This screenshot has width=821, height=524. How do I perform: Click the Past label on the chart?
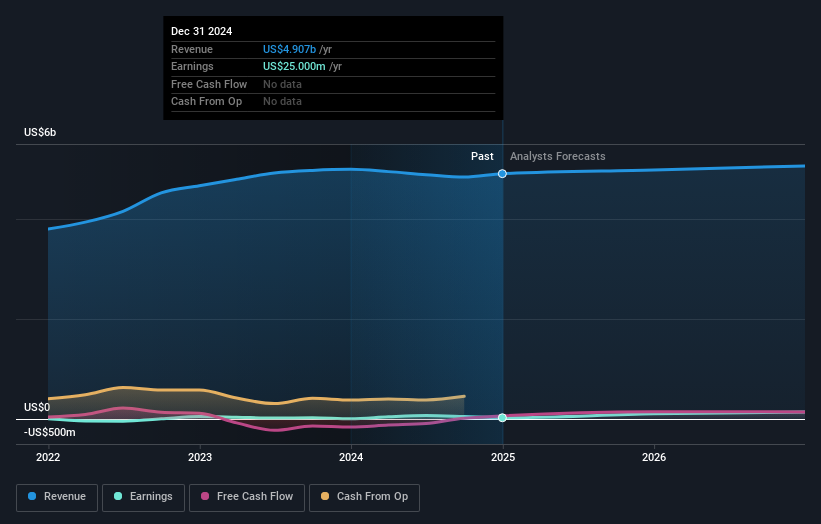pos(482,157)
